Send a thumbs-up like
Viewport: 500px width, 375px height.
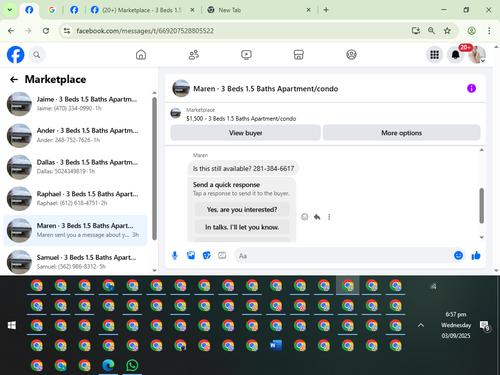[476, 256]
